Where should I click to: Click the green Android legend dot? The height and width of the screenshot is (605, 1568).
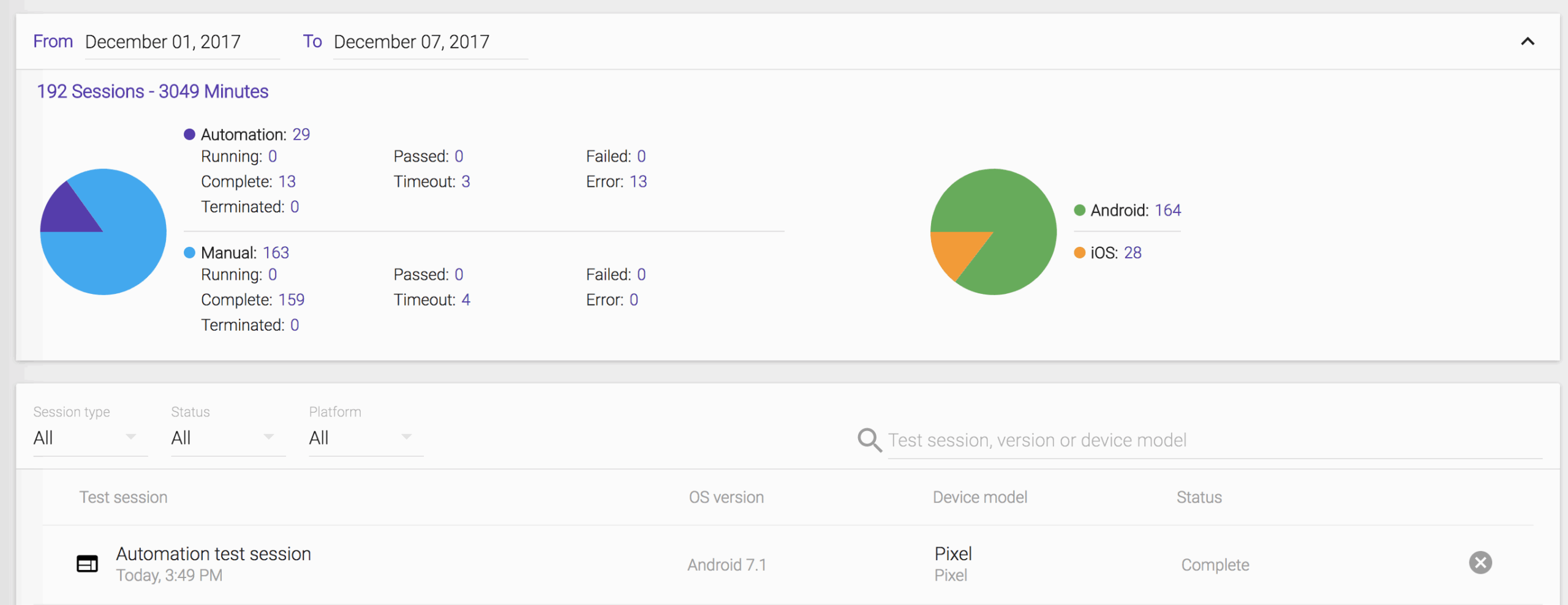pos(1080,210)
